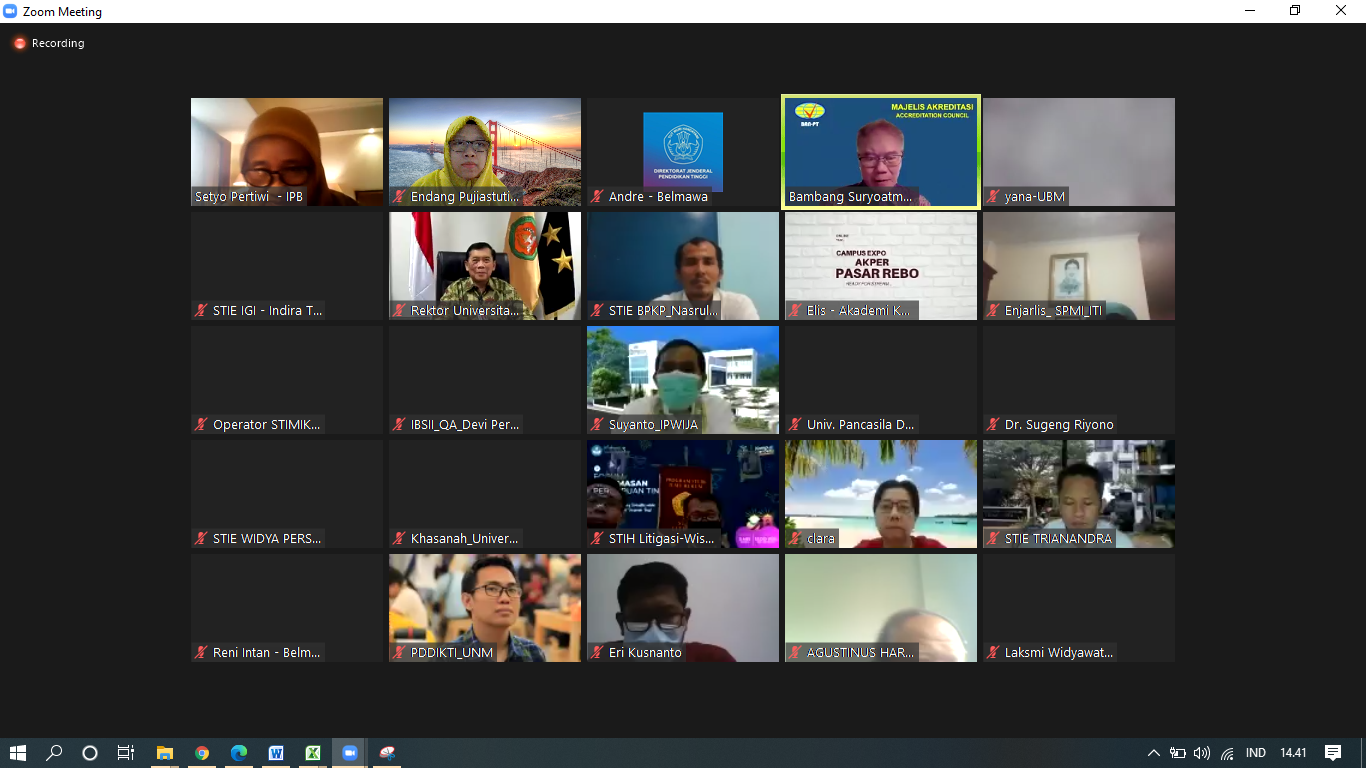1366x768 pixels.
Task: Click the red Recording indicator icon
Action: (19, 43)
